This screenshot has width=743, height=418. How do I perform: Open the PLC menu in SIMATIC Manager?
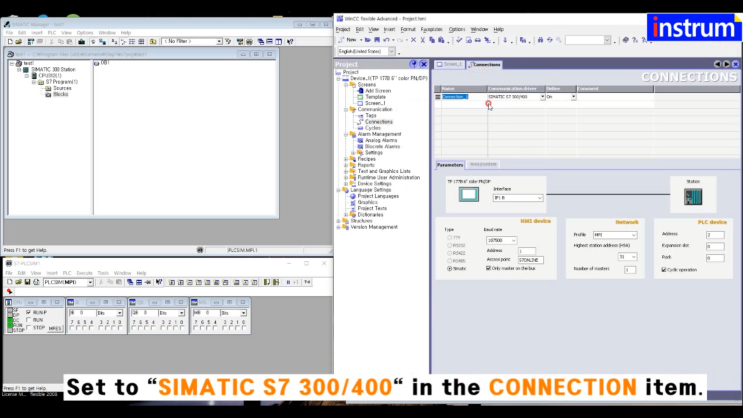[52, 33]
